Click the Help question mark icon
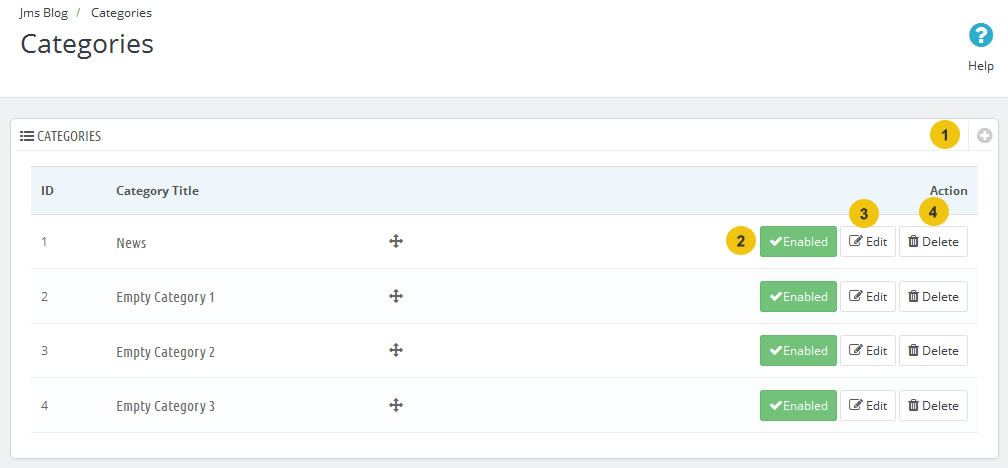This screenshot has height=468, width=1008. click(981, 36)
